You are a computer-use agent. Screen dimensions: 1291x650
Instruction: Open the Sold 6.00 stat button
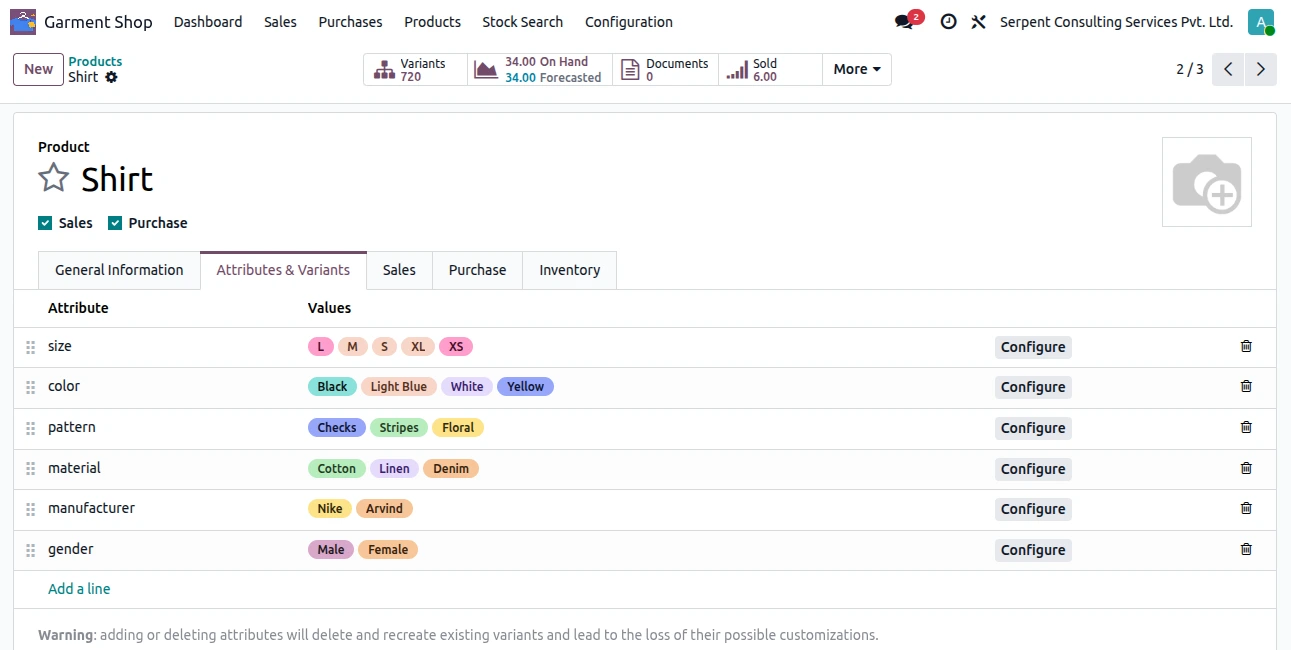tap(770, 69)
